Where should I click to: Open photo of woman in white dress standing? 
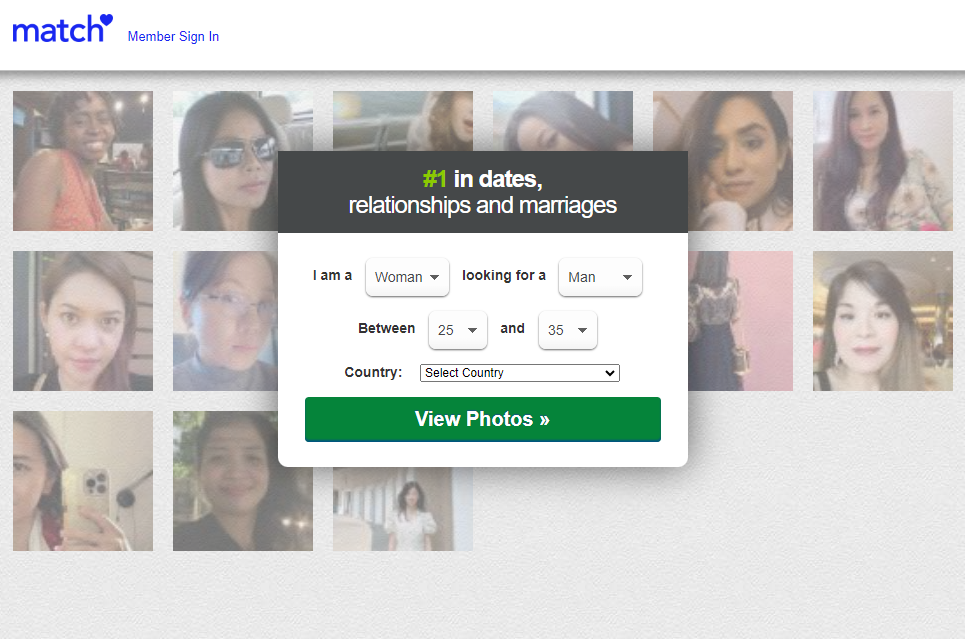pos(403,510)
